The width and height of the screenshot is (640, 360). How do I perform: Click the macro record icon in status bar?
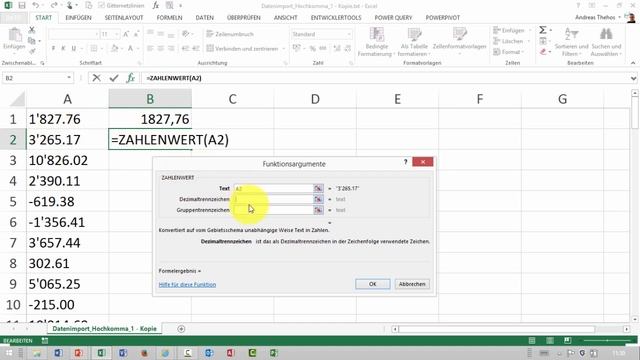45,340
